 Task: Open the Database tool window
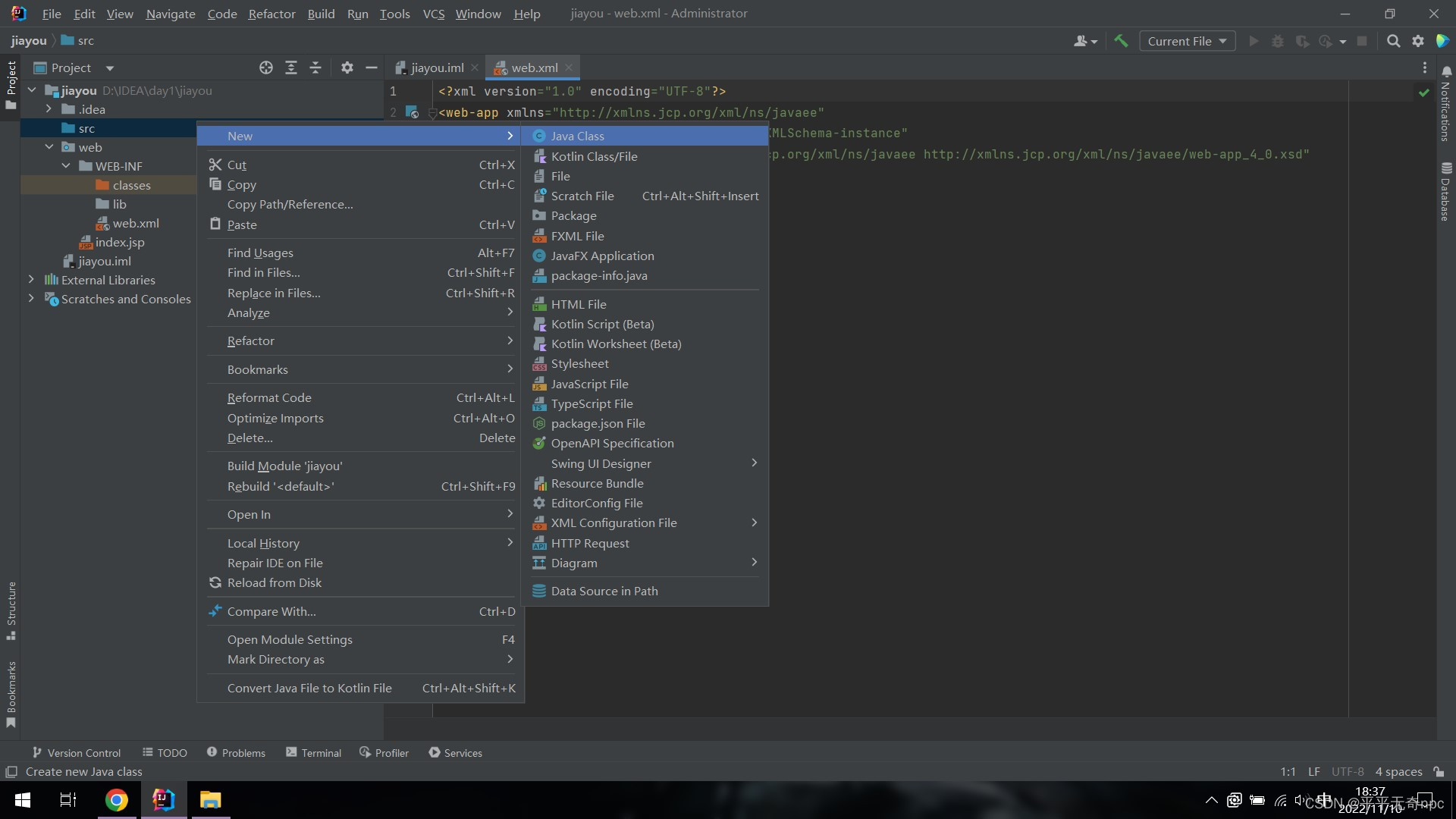[x=1446, y=191]
